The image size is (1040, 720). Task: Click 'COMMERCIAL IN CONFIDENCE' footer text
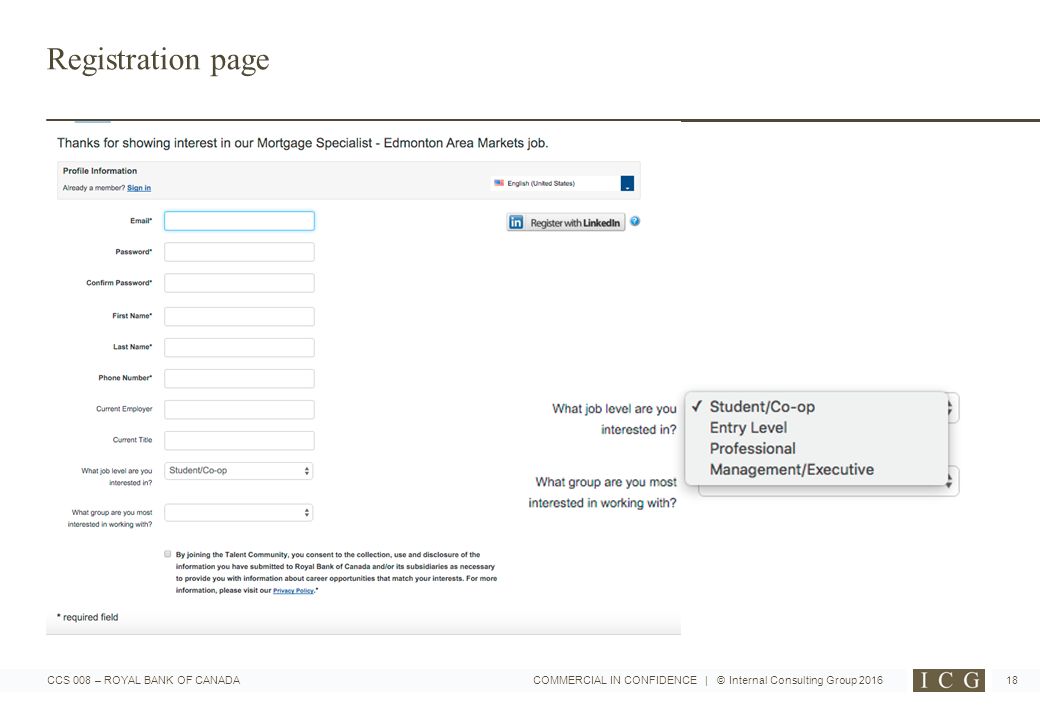615,680
